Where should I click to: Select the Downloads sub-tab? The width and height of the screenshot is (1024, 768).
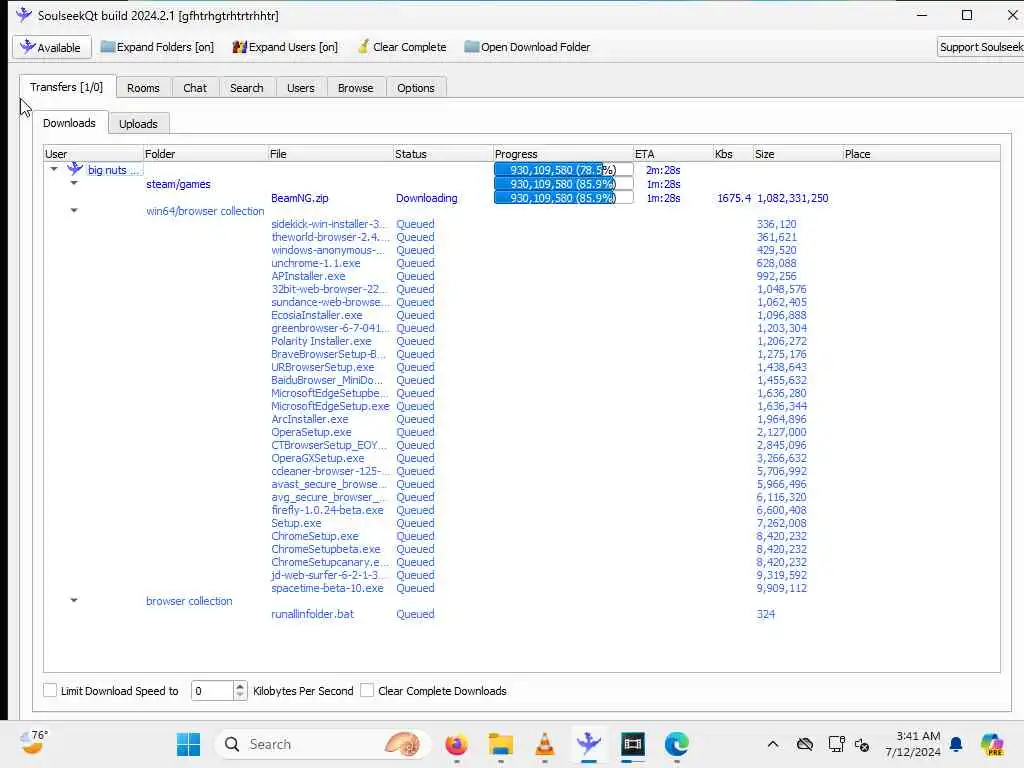[x=69, y=123]
